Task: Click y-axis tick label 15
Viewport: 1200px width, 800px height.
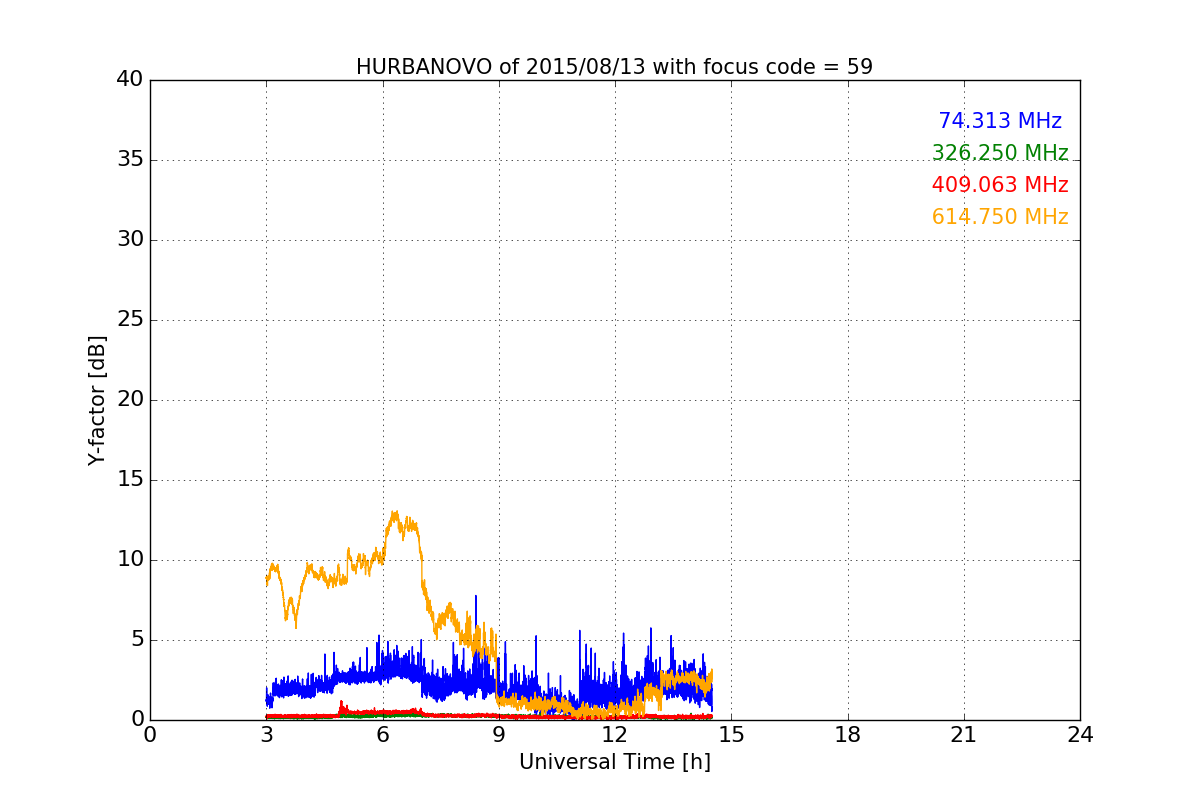Action: point(130,480)
